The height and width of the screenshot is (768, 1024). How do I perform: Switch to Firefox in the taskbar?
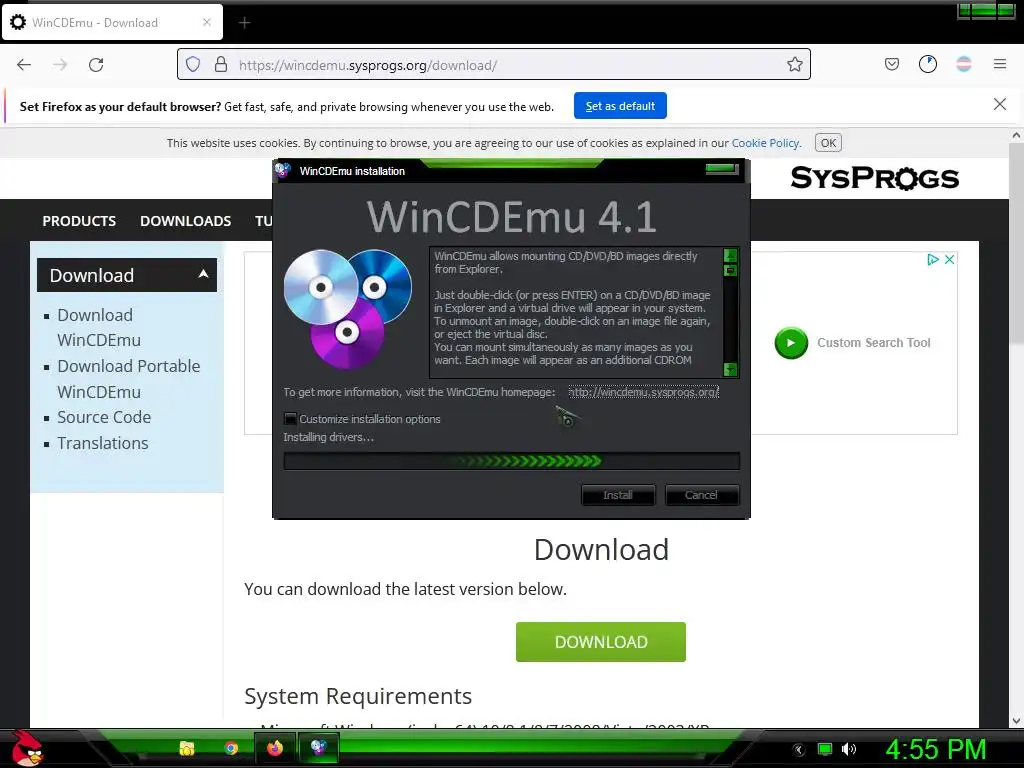pyautogui.click(x=275, y=748)
